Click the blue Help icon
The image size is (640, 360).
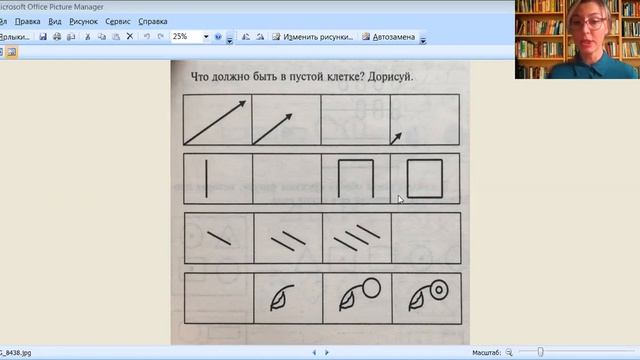click(218, 37)
